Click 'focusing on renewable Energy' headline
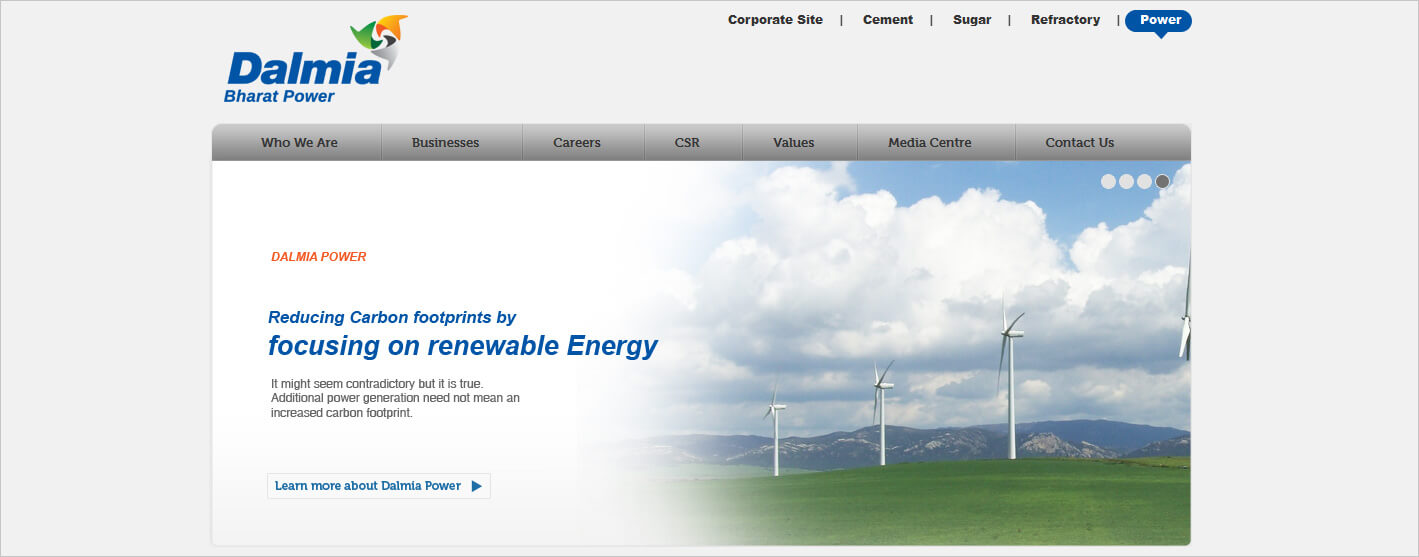 (x=463, y=346)
